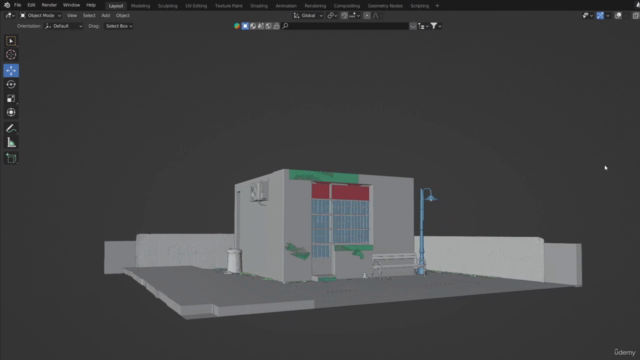The image size is (640, 360).
Task: Toggle the fourth icon after the colored sphere
Action: tap(261, 26)
